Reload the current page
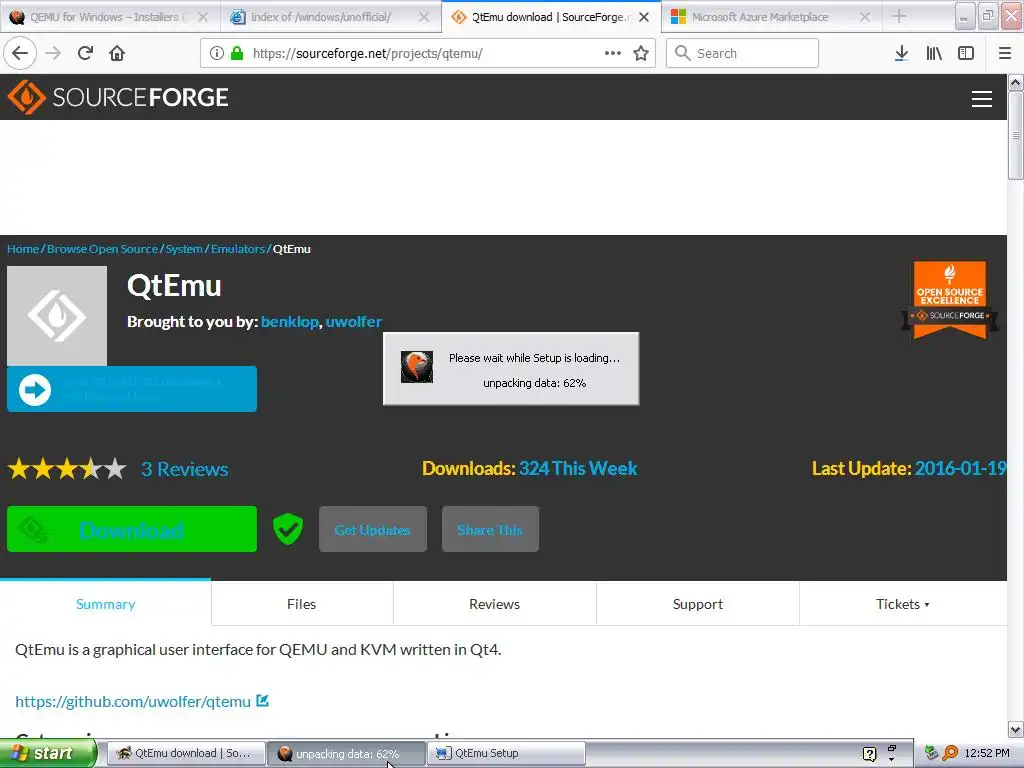The width and height of the screenshot is (1024, 768). 85,53
